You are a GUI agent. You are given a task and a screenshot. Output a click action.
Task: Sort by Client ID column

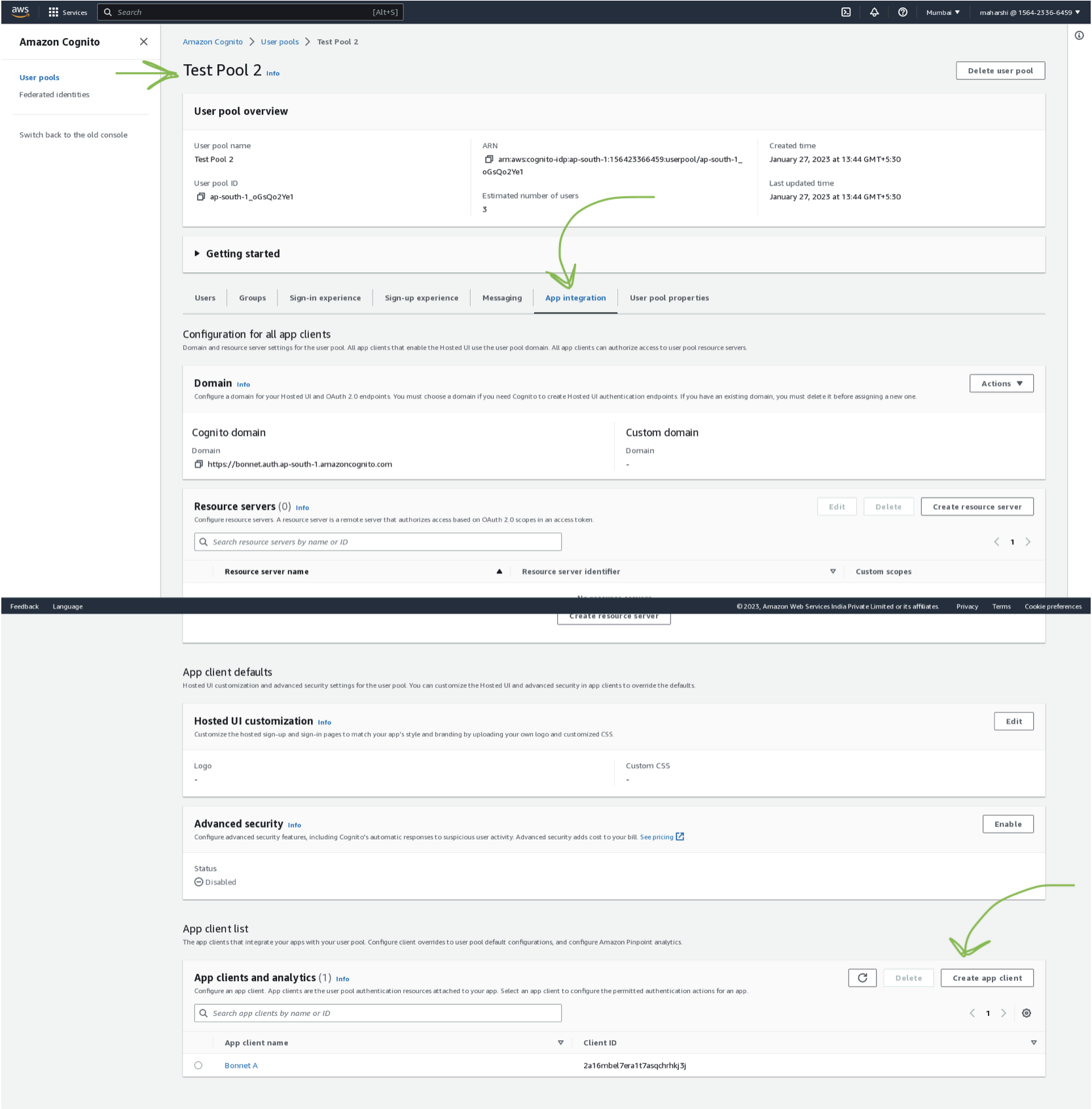click(x=1034, y=1042)
